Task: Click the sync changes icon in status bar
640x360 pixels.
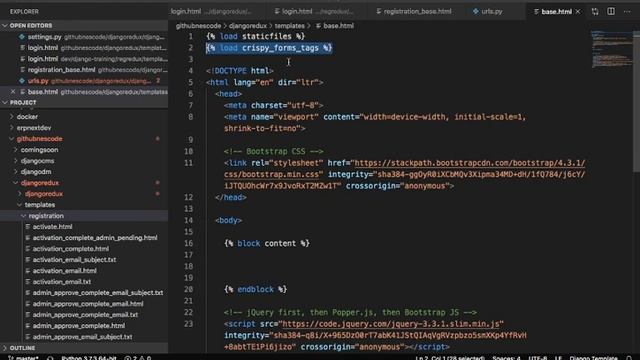Action: [50, 358]
